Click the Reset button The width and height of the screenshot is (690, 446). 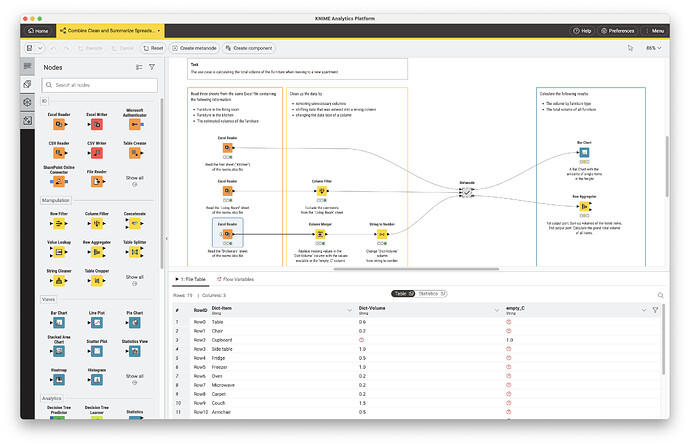(x=153, y=48)
